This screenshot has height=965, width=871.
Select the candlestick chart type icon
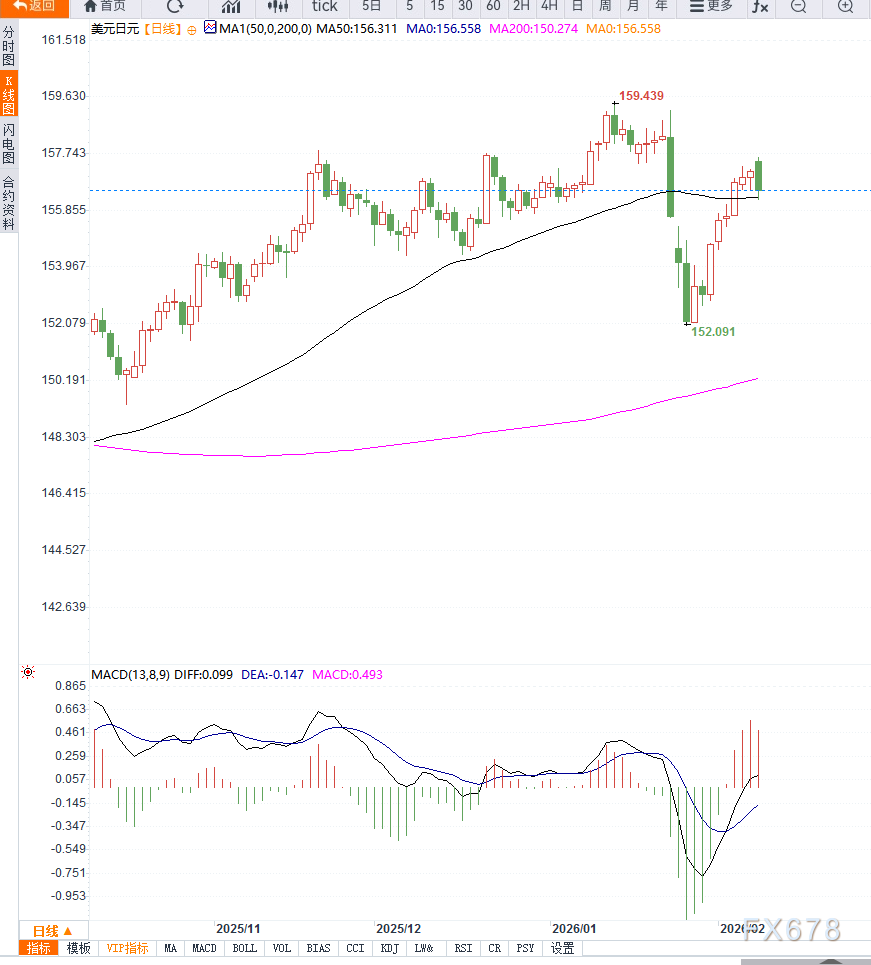pyautogui.click(x=277, y=7)
